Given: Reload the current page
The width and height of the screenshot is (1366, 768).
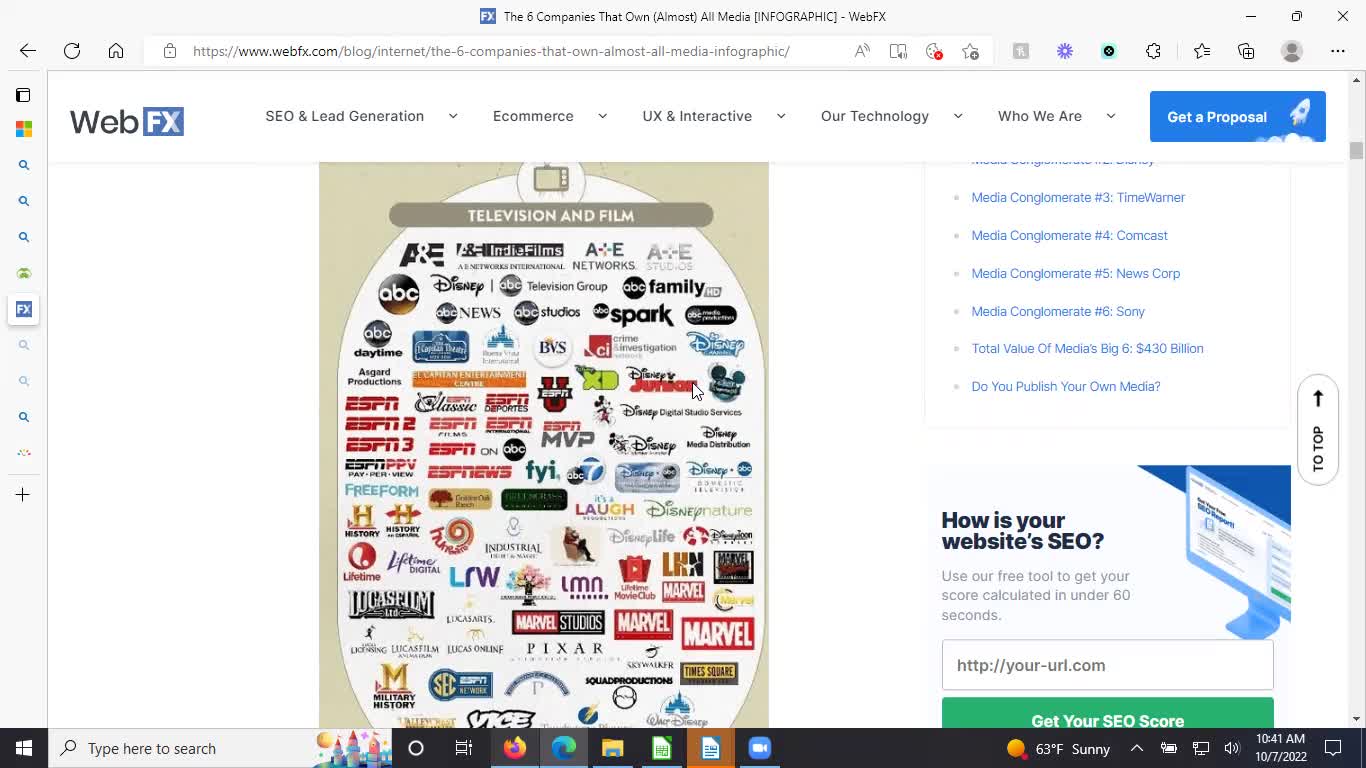Looking at the screenshot, I should point(72,51).
